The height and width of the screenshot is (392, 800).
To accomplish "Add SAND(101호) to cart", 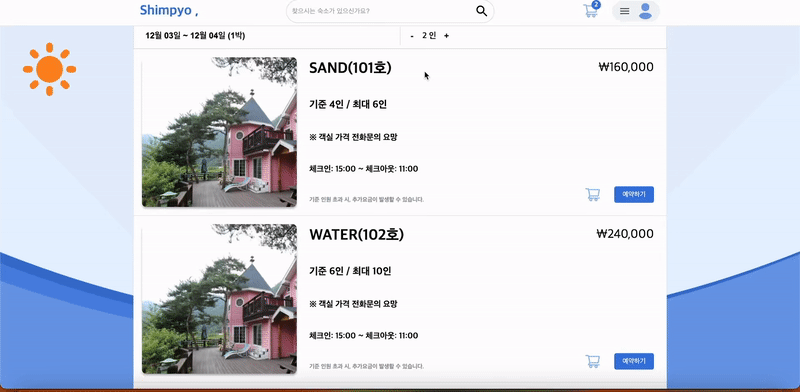I will [592, 194].
